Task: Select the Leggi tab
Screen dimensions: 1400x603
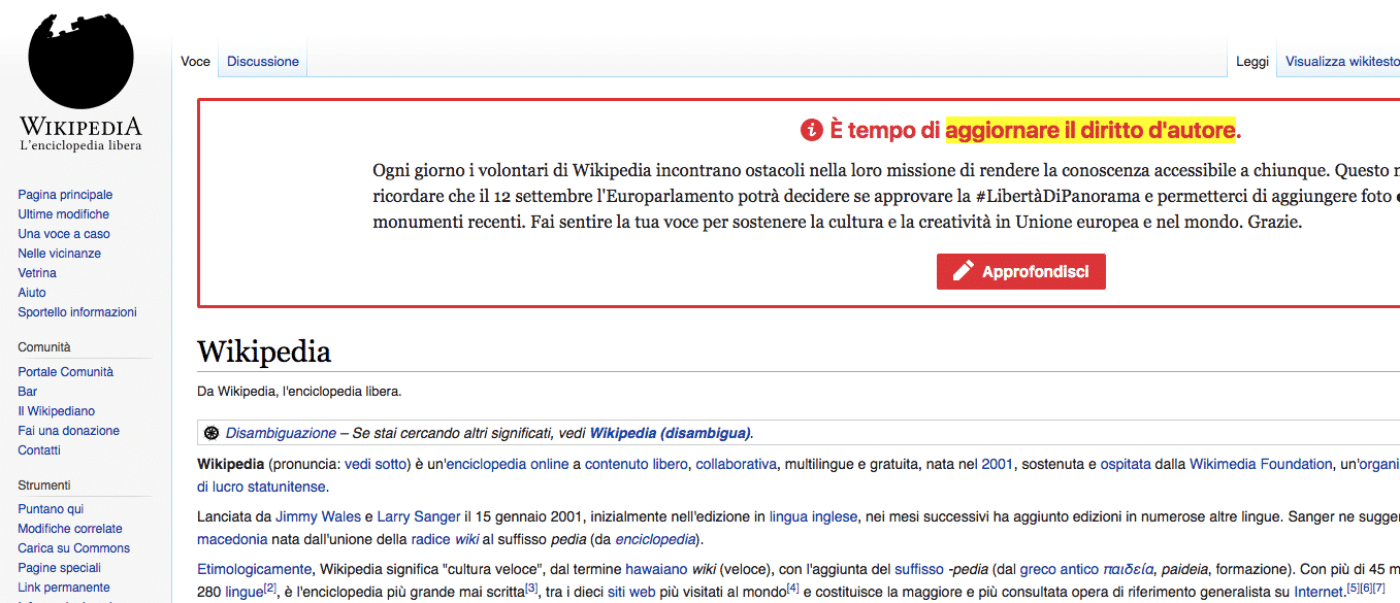Action: click(1252, 62)
